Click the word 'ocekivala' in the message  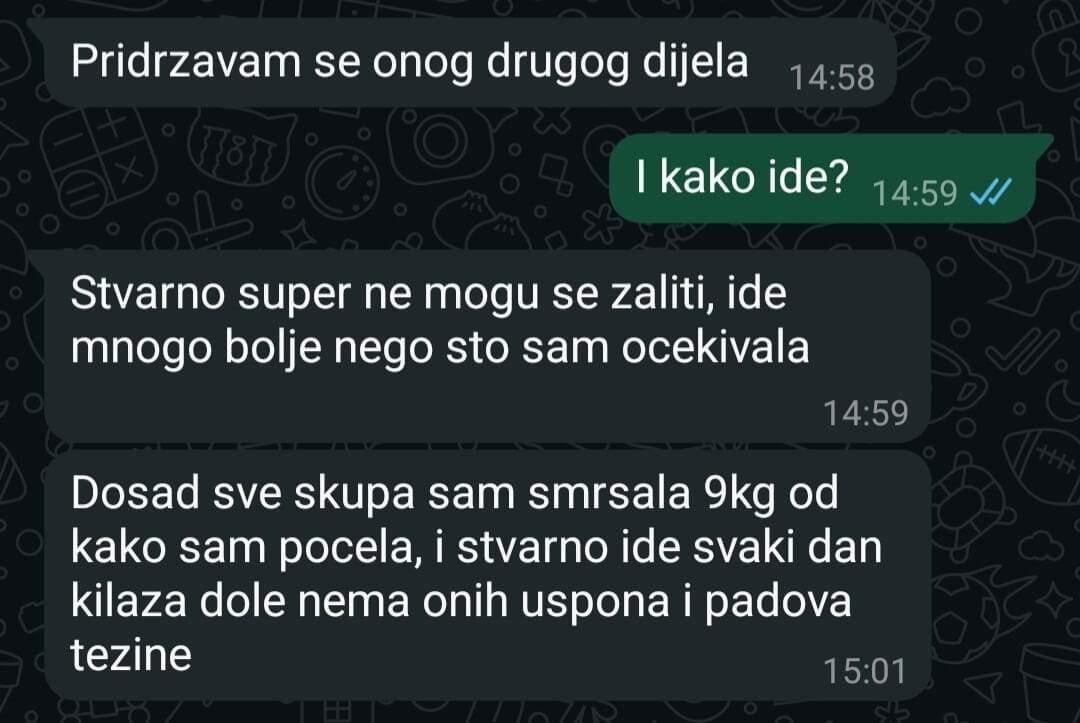pyautogui.click(x=716, y=348)
